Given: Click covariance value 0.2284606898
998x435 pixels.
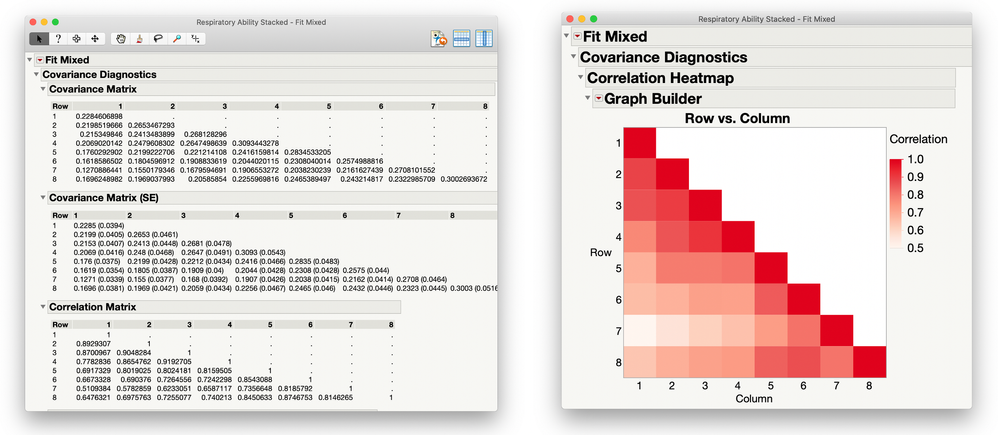Looking at the screenshot, I should (99, 116).
